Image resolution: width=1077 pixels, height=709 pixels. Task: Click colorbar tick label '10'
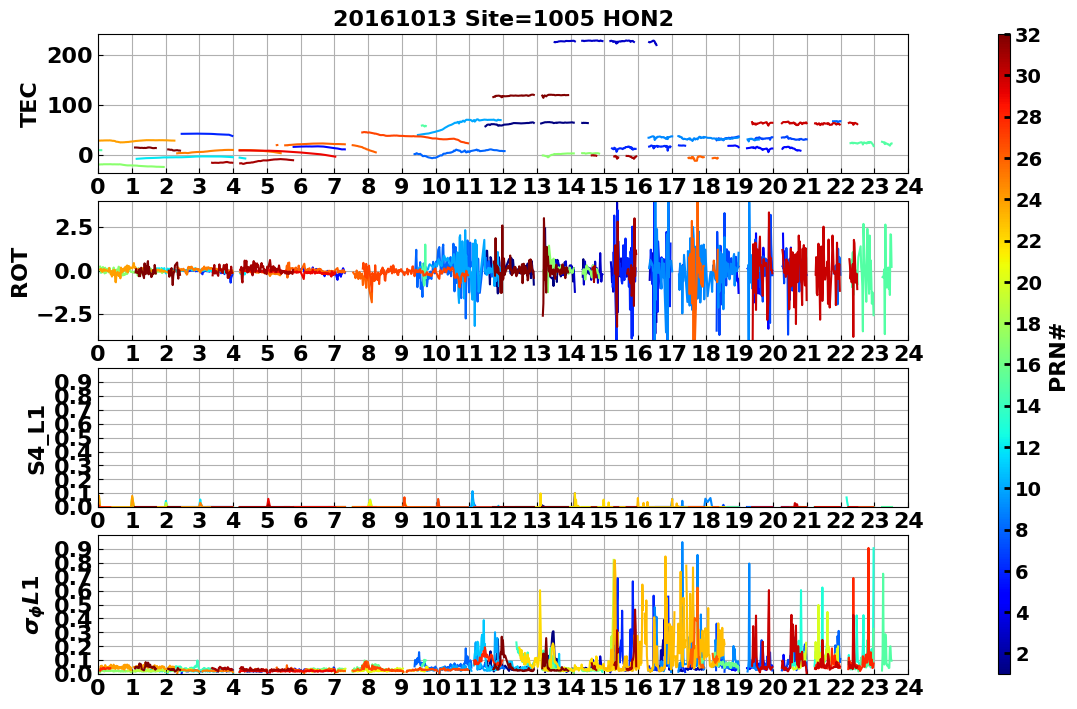(1029, 488)
